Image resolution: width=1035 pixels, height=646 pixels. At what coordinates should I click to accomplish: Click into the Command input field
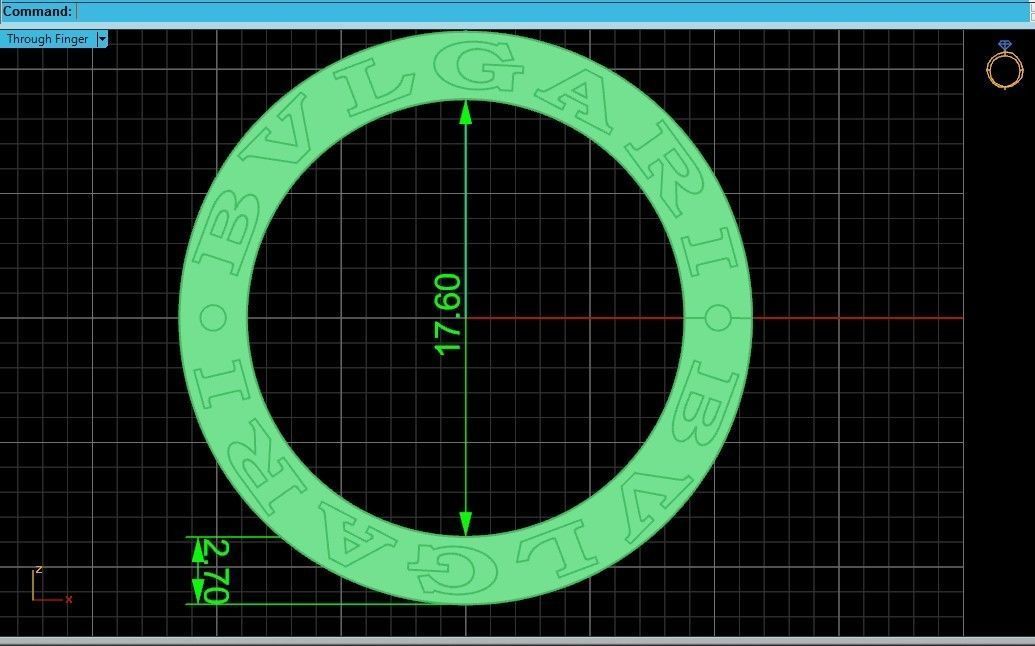point(553,11)
